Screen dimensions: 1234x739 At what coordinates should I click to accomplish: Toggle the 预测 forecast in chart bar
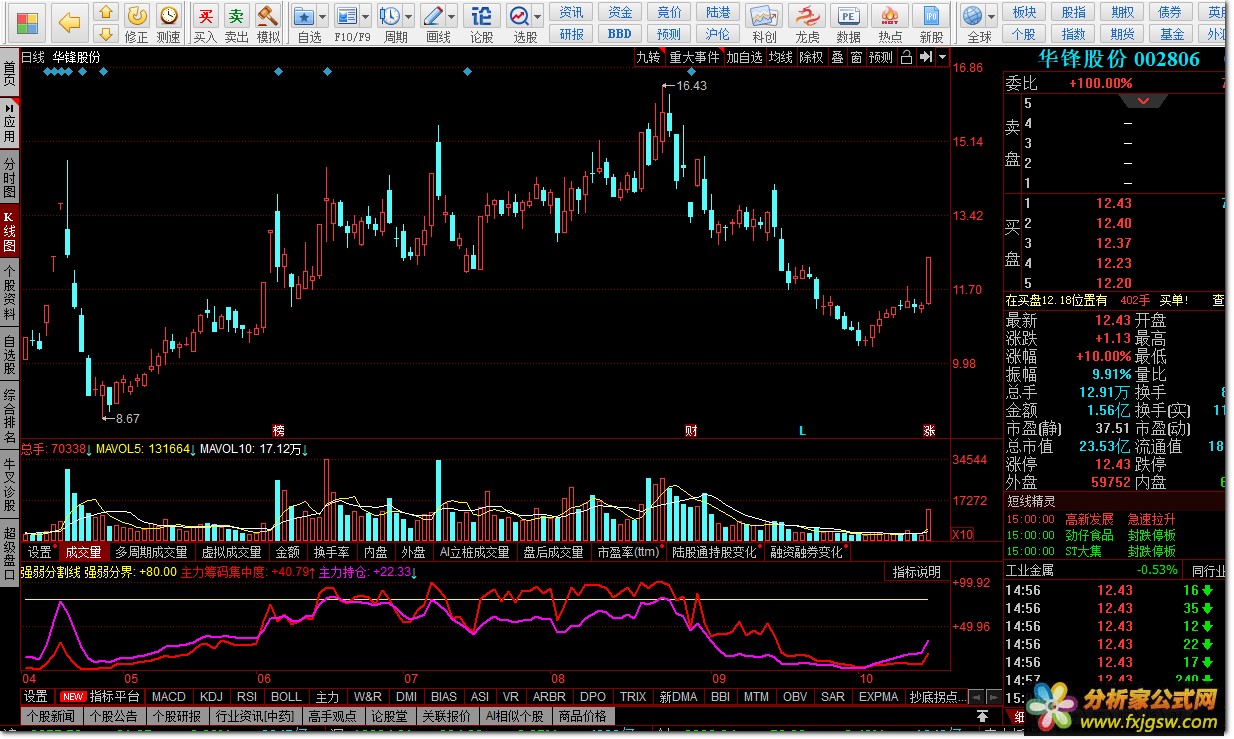[x=881, y=58]
